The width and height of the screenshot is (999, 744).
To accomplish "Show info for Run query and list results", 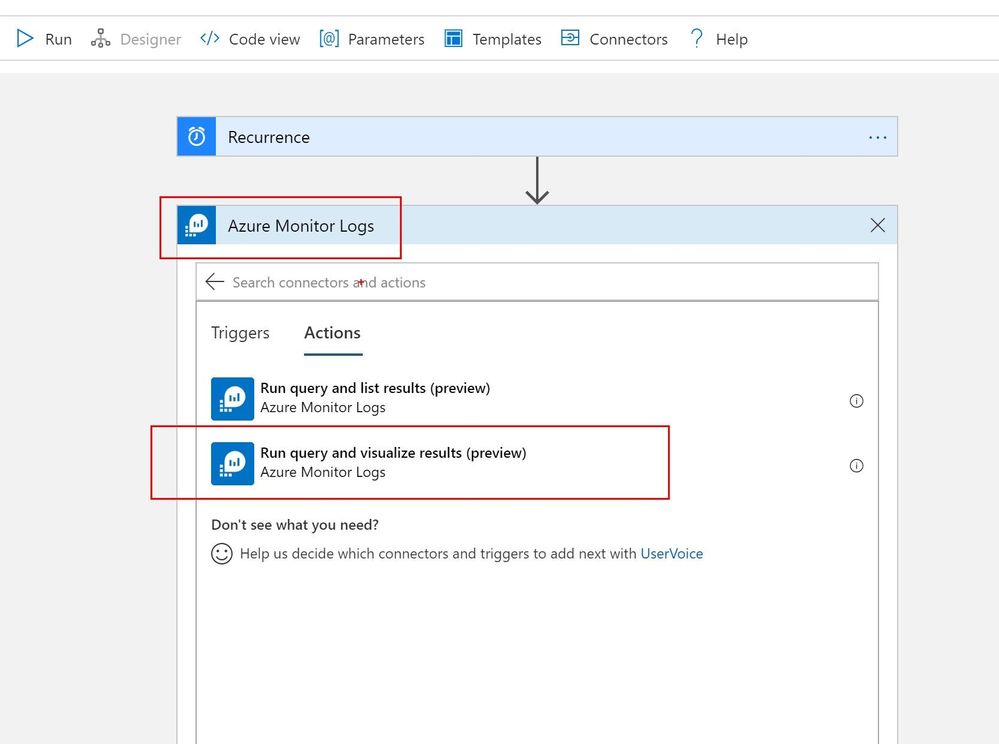I will (856, 401).
